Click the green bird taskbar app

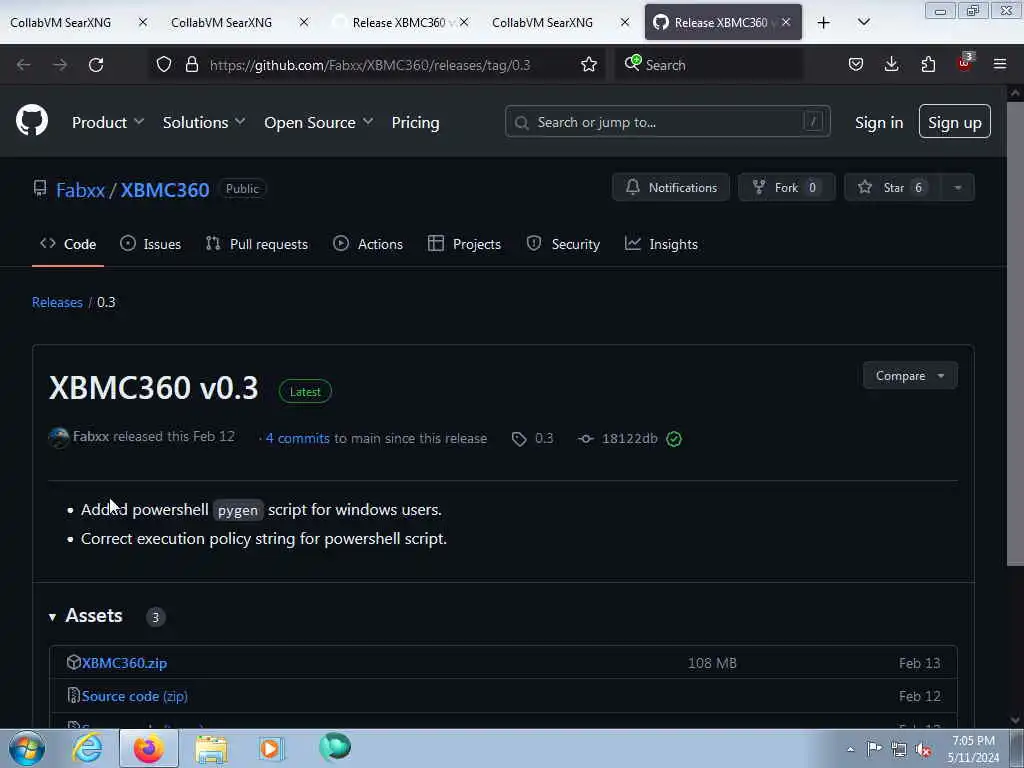pos(335,747)
